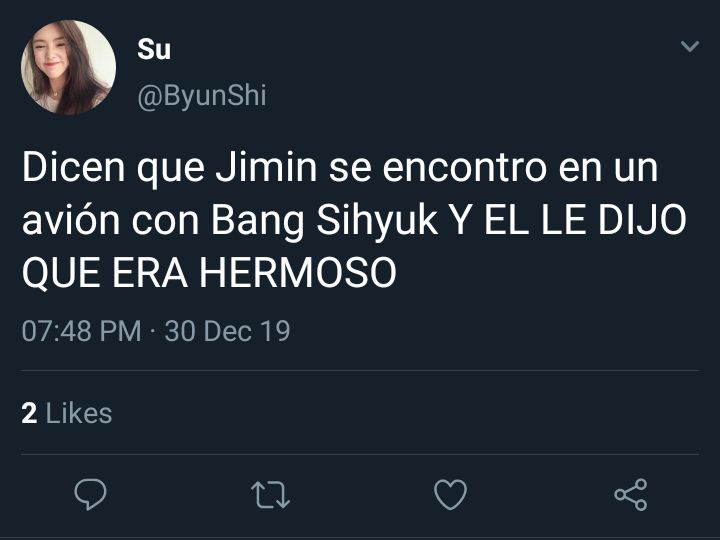
Task: Like the tweet with the heart icon
Action: point(450,495)
